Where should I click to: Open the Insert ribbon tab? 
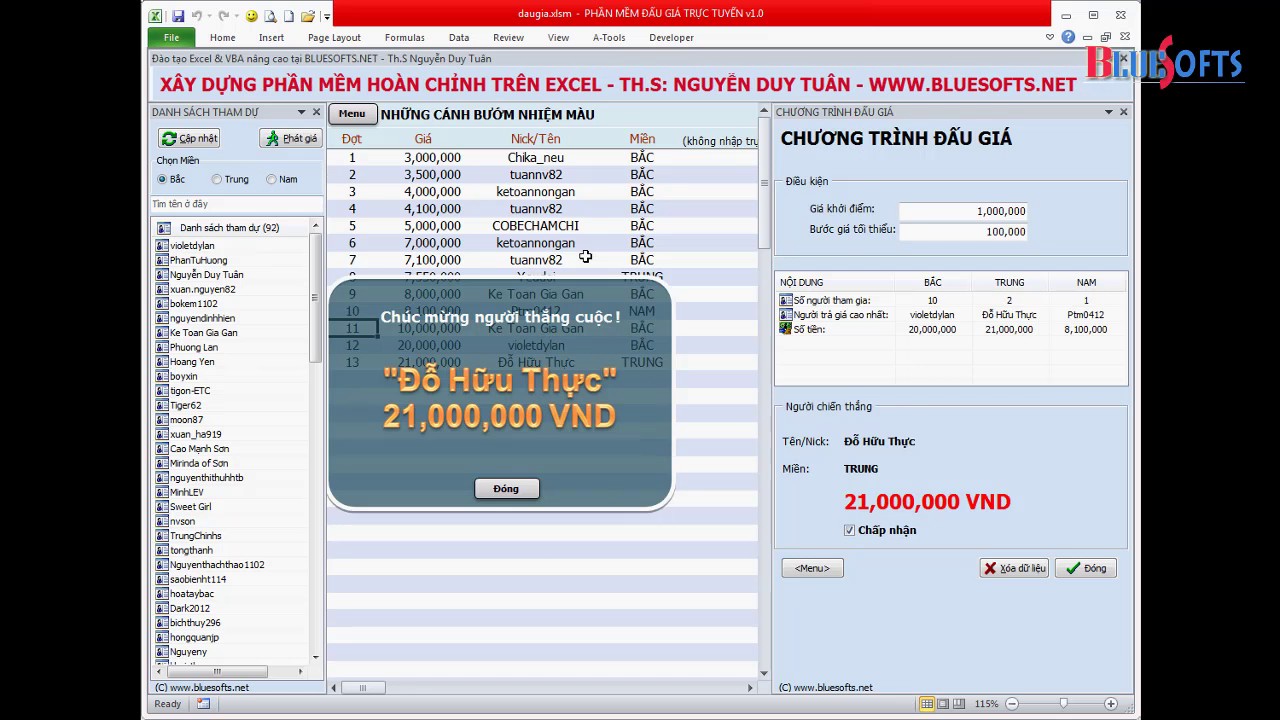[x=271, y=37]
